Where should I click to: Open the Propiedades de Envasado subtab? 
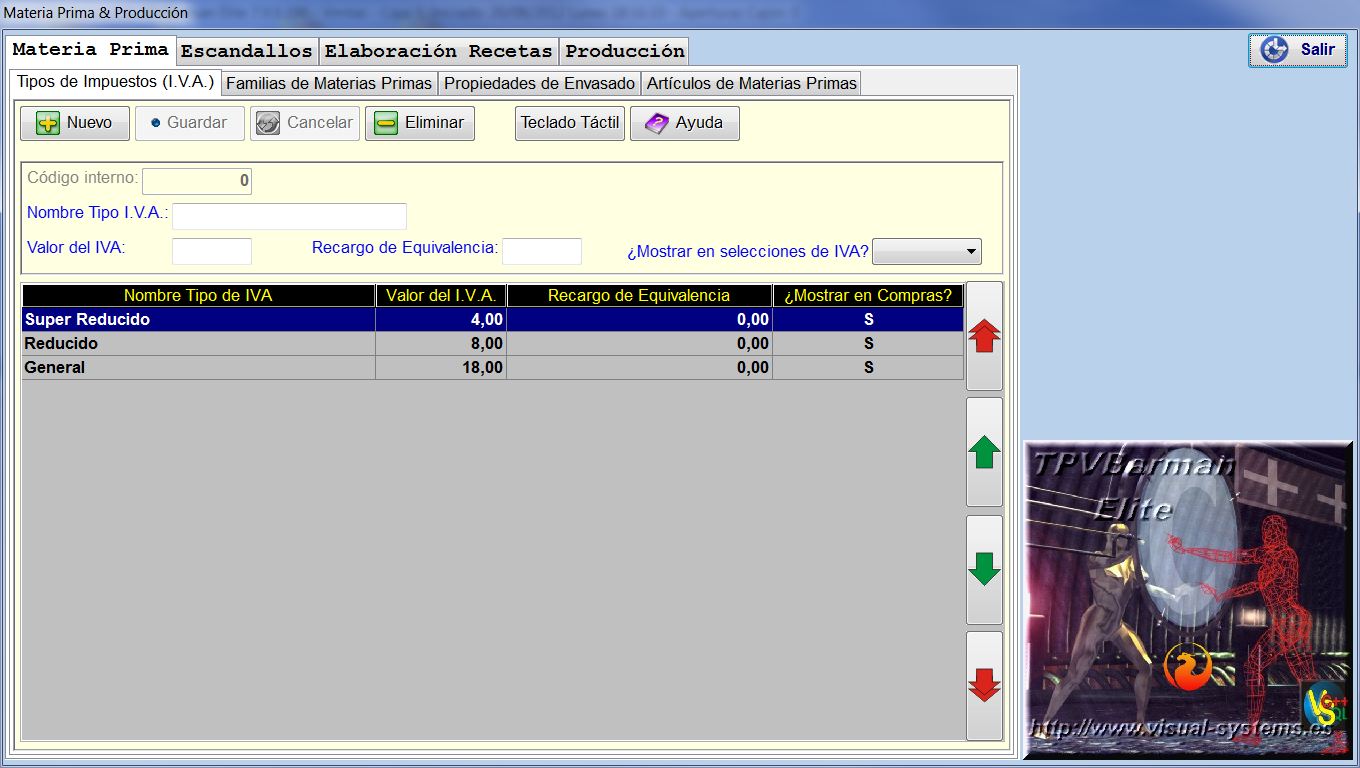pos(539,83)
